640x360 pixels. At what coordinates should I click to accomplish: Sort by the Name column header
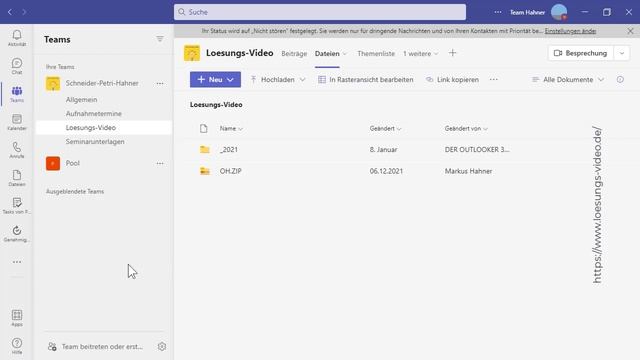(x=231, y=129)
